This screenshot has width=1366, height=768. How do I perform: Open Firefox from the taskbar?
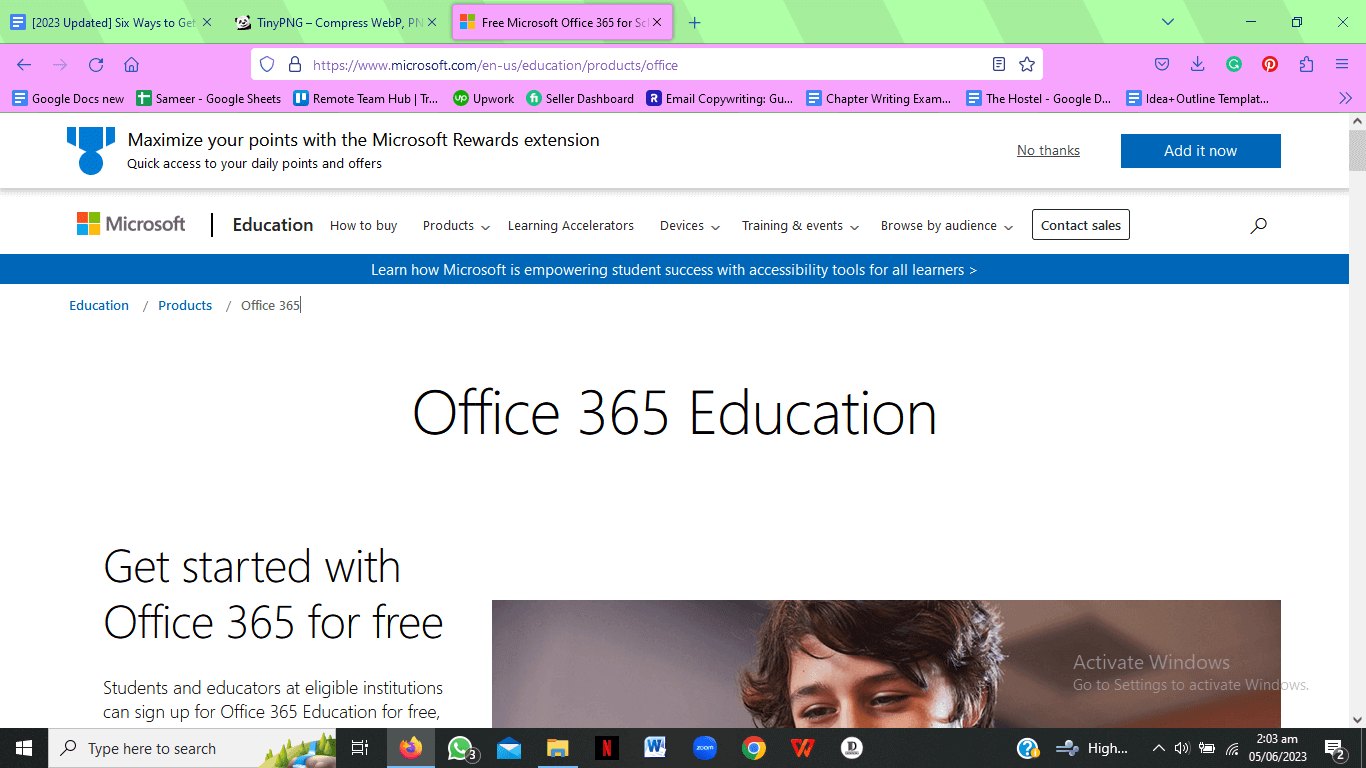(411, 748)
